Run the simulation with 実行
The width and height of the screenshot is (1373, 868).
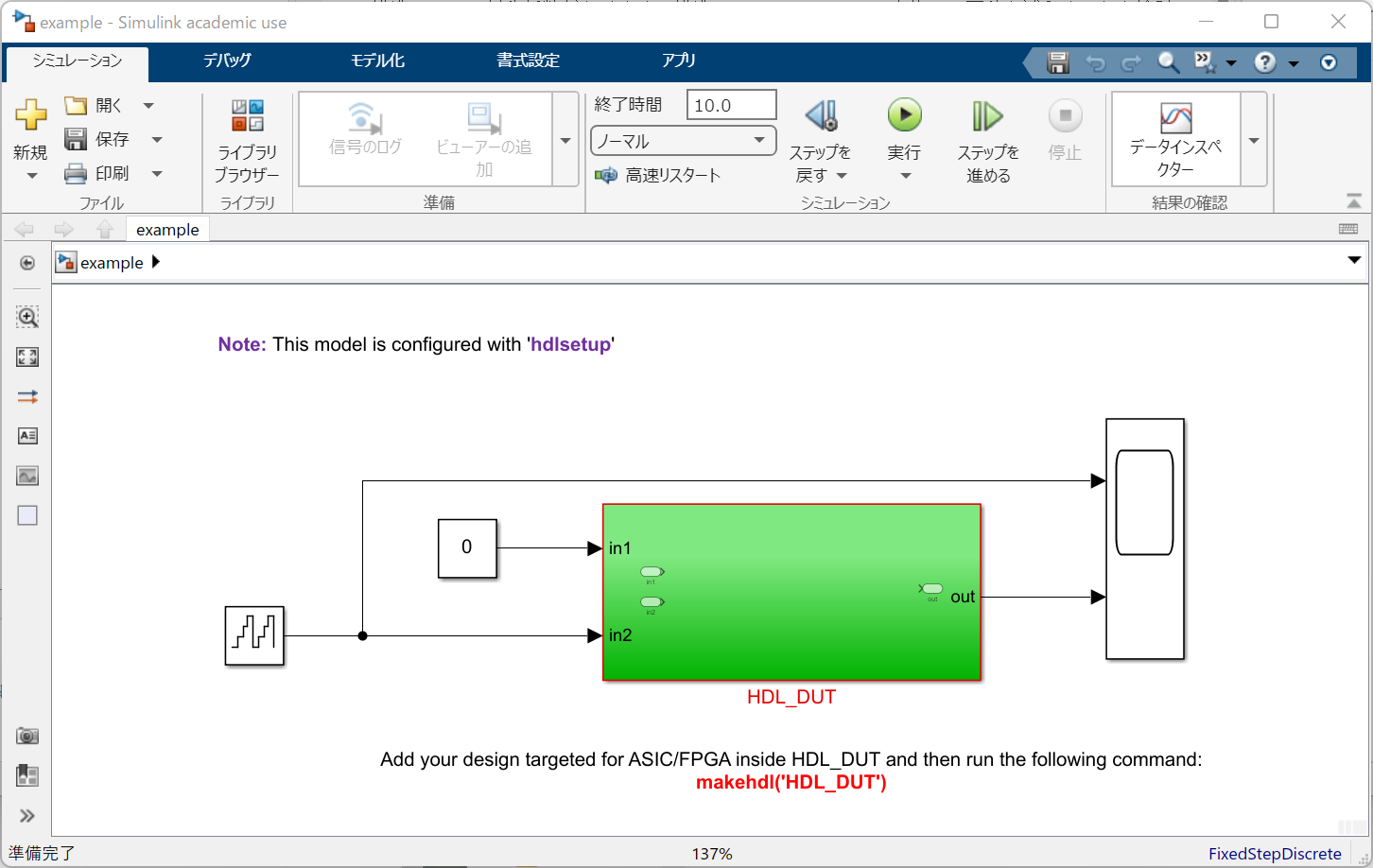905,117
